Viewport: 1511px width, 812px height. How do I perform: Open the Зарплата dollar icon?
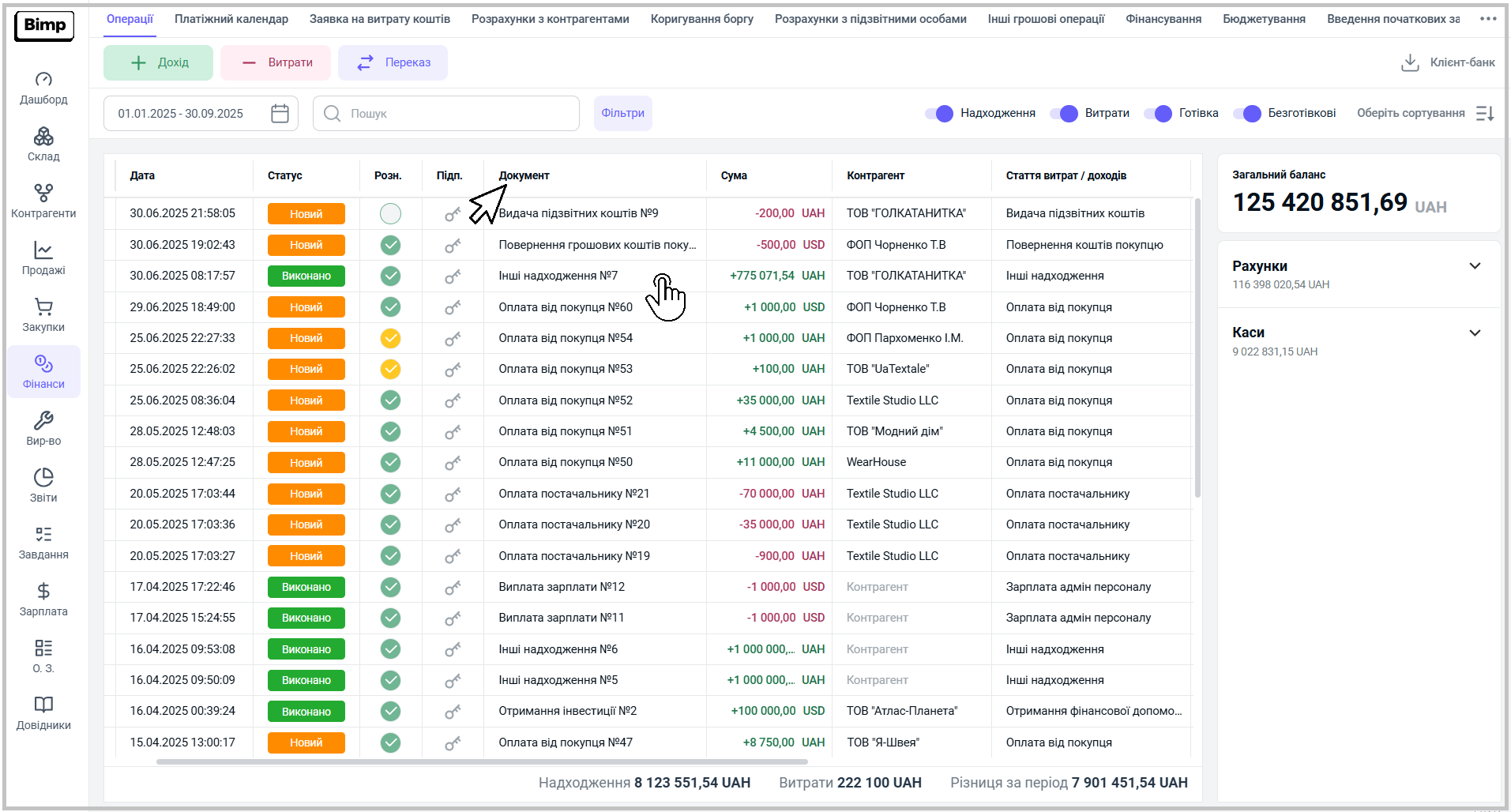coord(43,592)
